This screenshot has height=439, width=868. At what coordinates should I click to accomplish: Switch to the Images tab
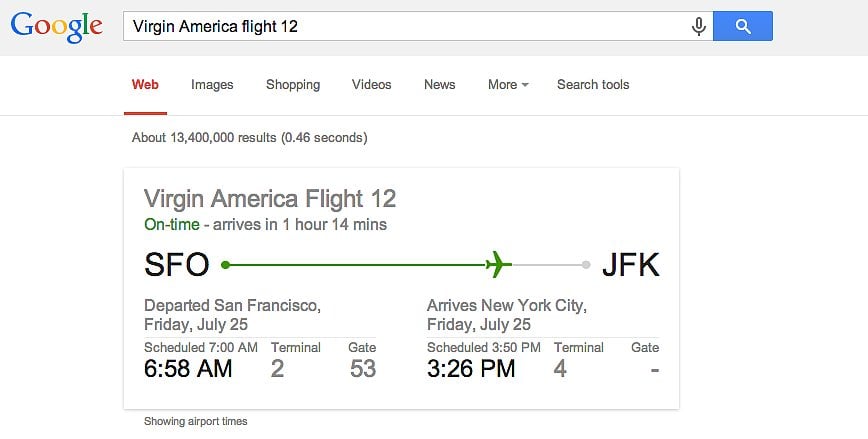(212, 85)
